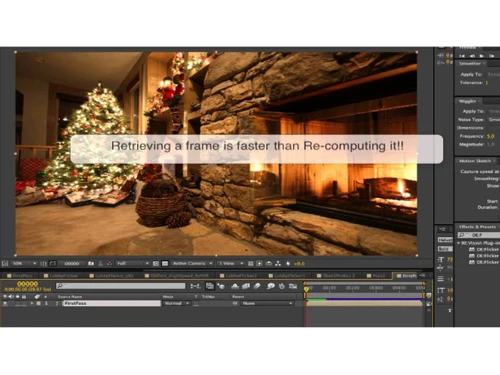This screenshot has height=375, width=500.
Task: Click the first frame button in Preview panel
Action: 462,56
